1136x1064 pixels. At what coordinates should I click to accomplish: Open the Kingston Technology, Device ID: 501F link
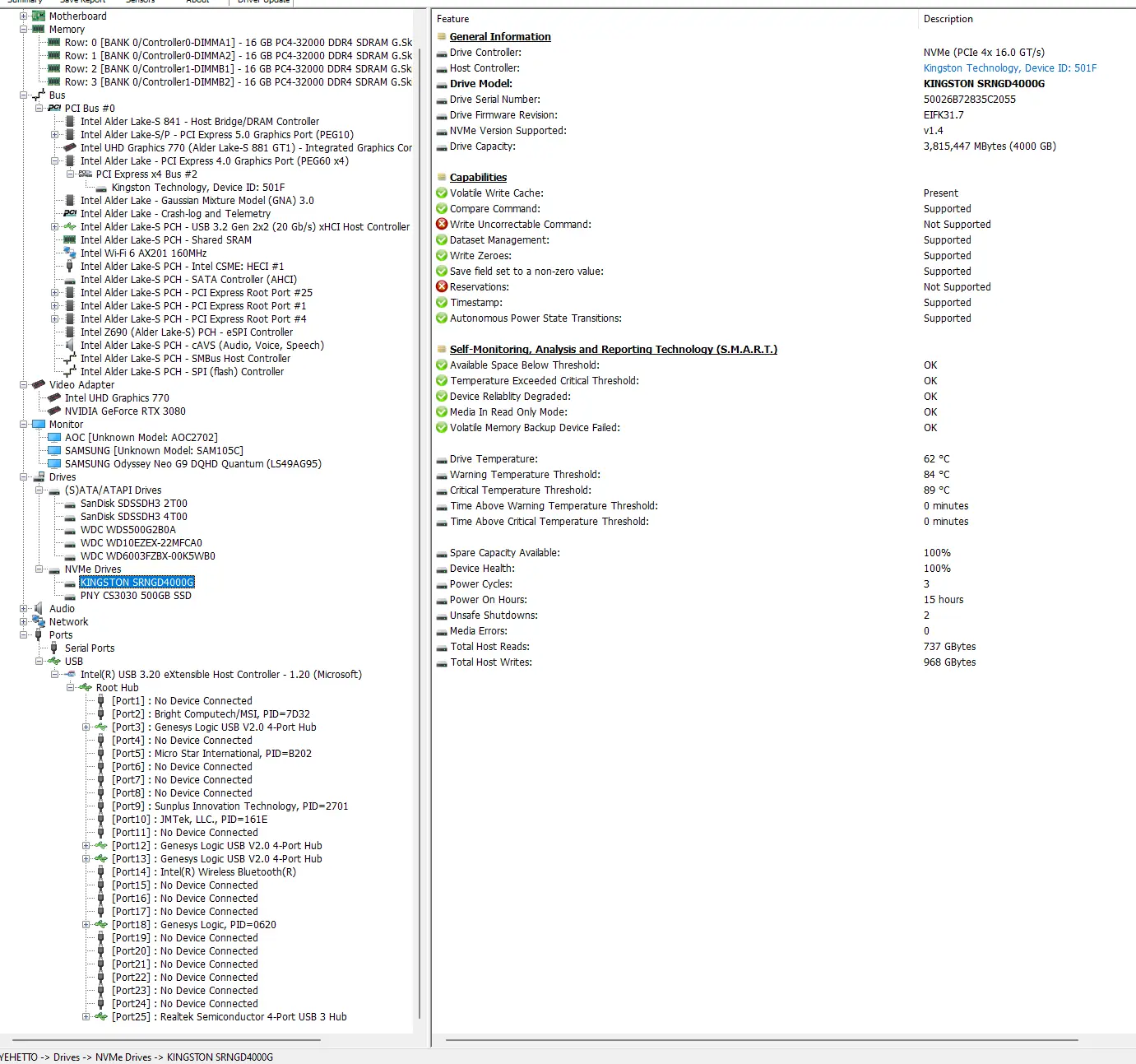pos(1010,68)
